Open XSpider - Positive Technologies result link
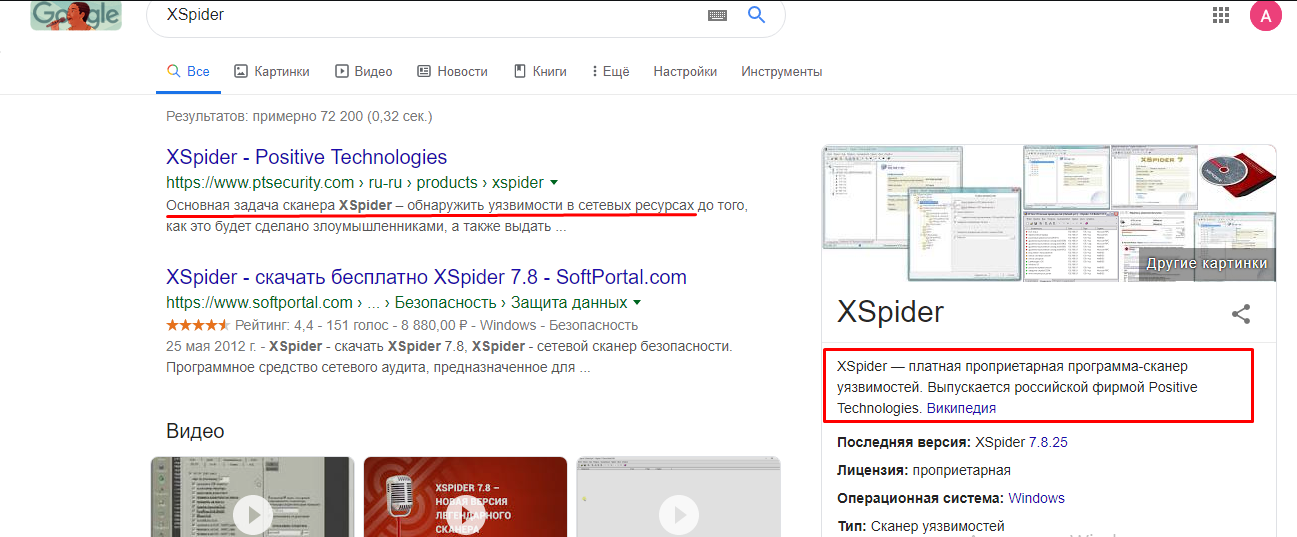Viewport: 1297px width, 537px height. coord(306,157)
